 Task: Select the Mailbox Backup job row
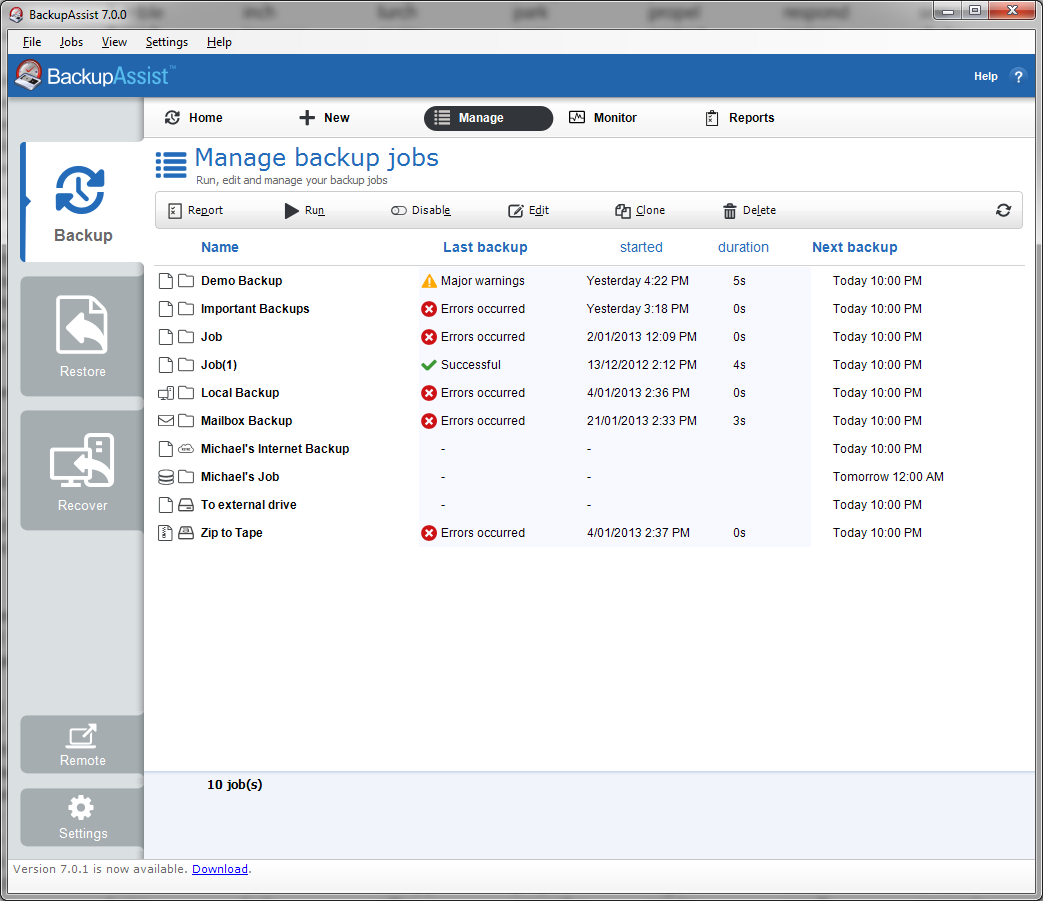click(x=246, y=421)
